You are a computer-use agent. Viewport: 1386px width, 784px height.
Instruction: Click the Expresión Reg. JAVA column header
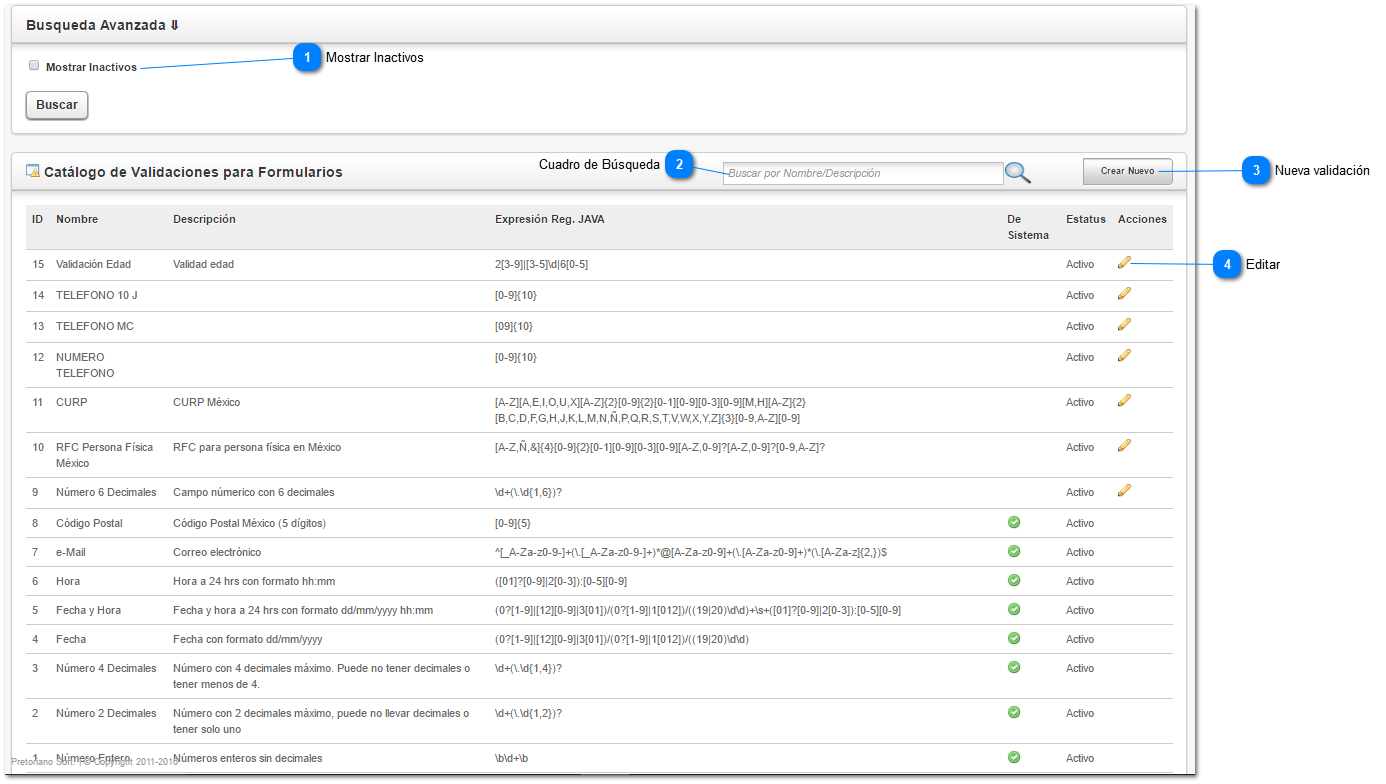coord(549,219)
